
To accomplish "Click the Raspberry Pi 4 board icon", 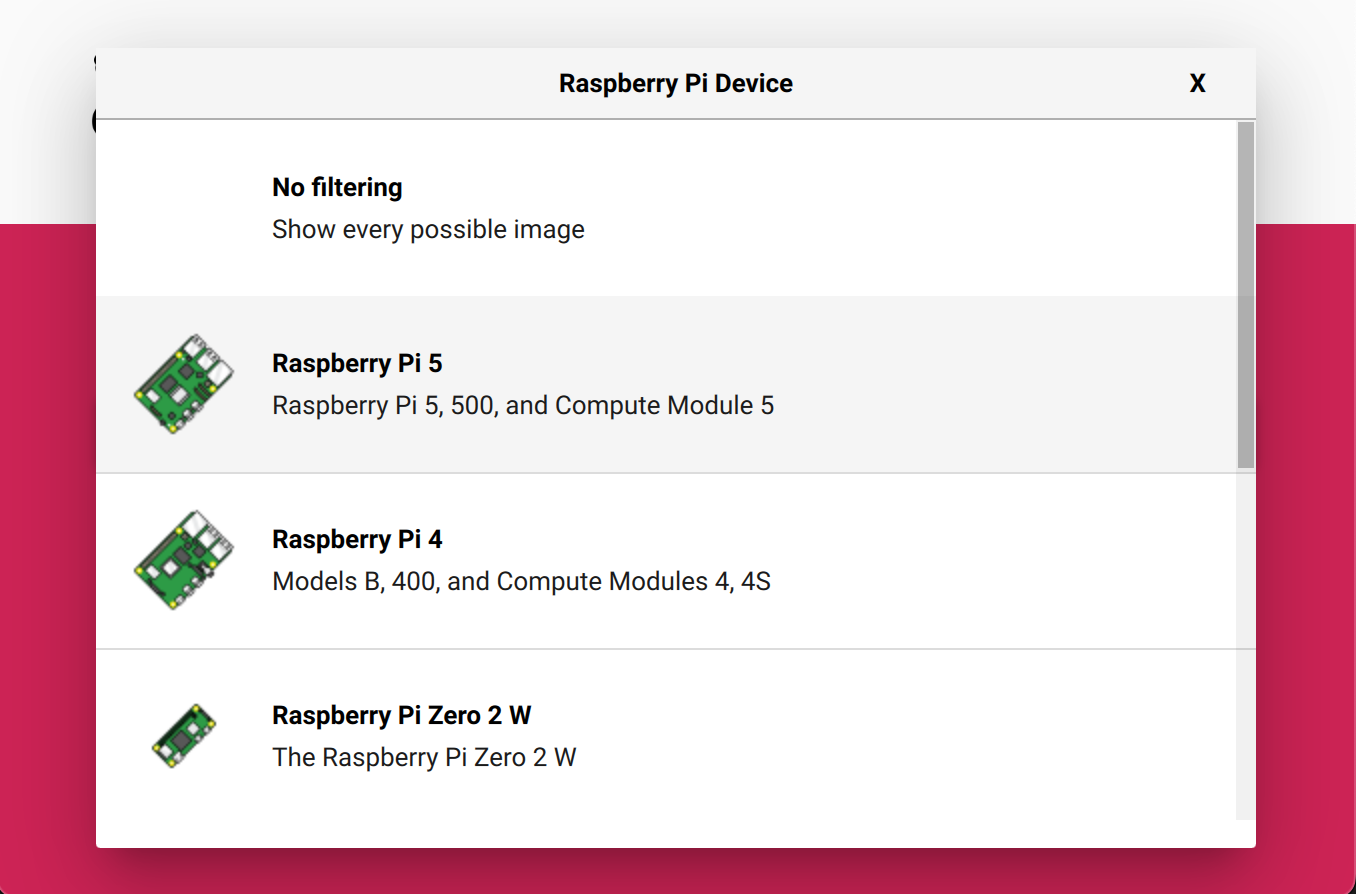I will click(184, 560).
